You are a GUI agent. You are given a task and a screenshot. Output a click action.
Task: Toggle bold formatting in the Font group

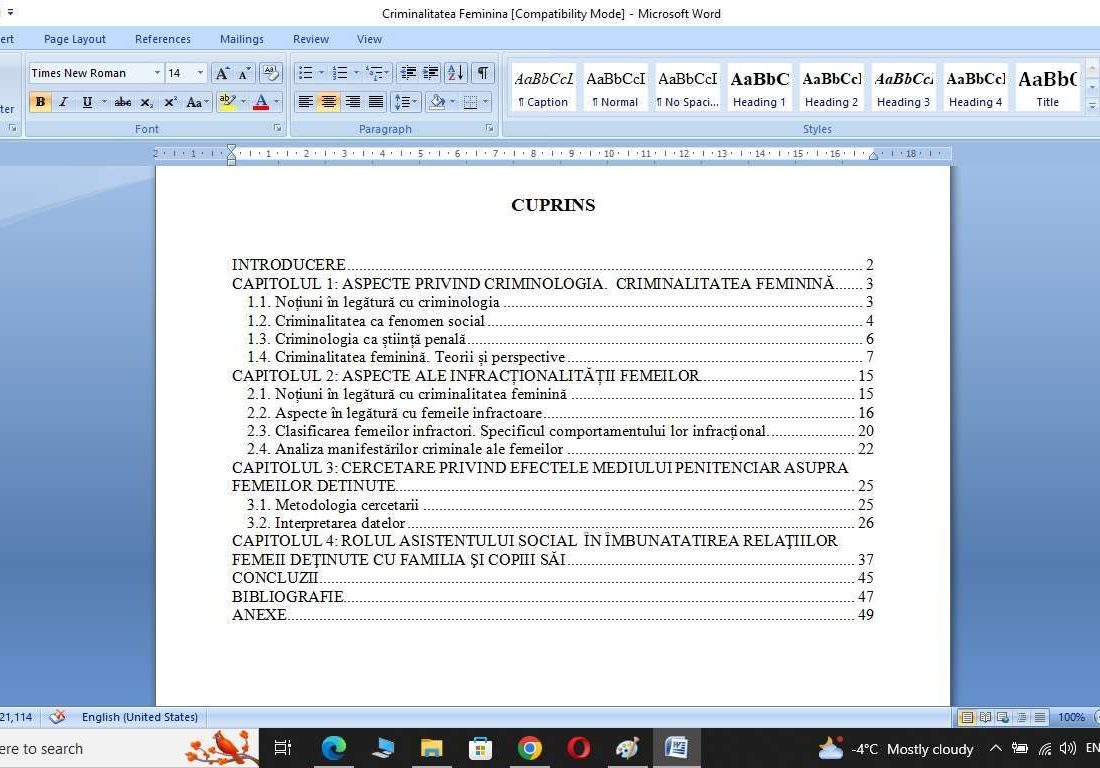(40, 101)
